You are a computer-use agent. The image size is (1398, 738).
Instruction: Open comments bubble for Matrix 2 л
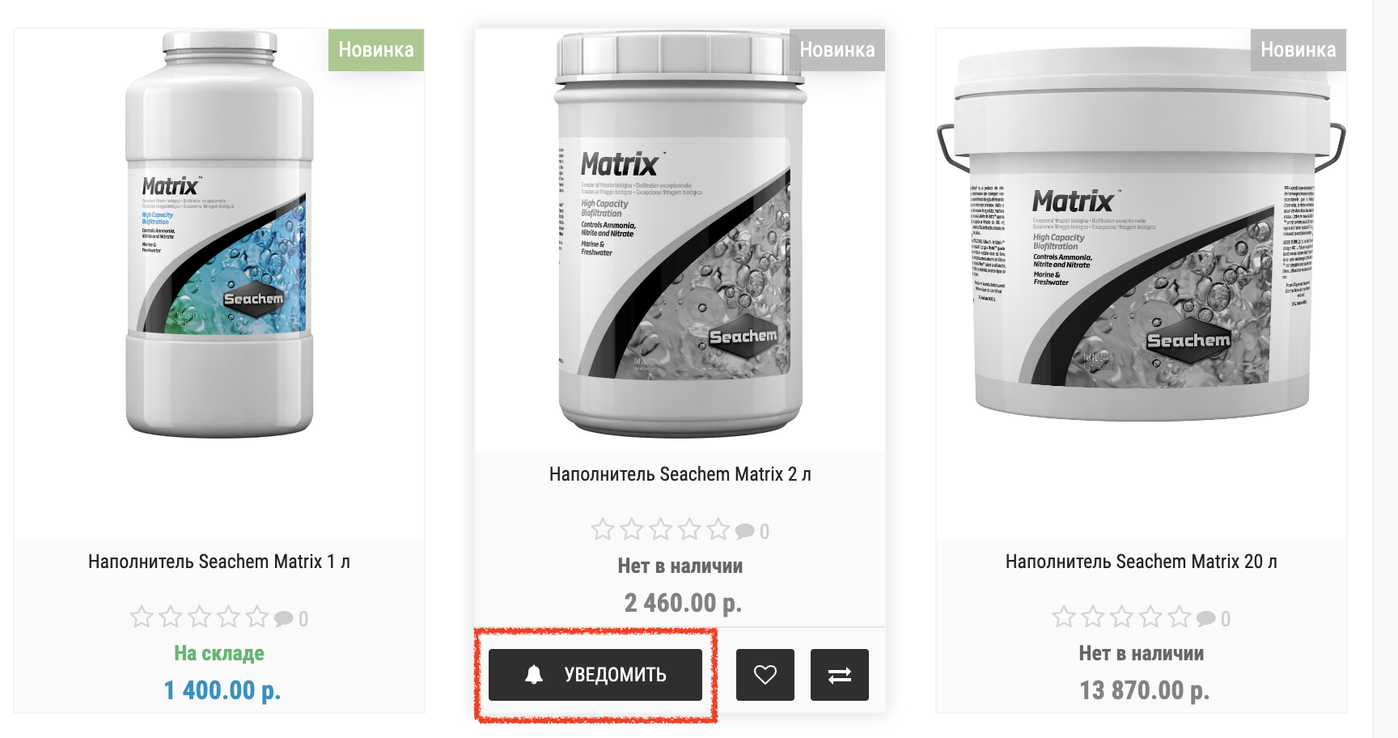pyautogui.click(x=745, y=531)
